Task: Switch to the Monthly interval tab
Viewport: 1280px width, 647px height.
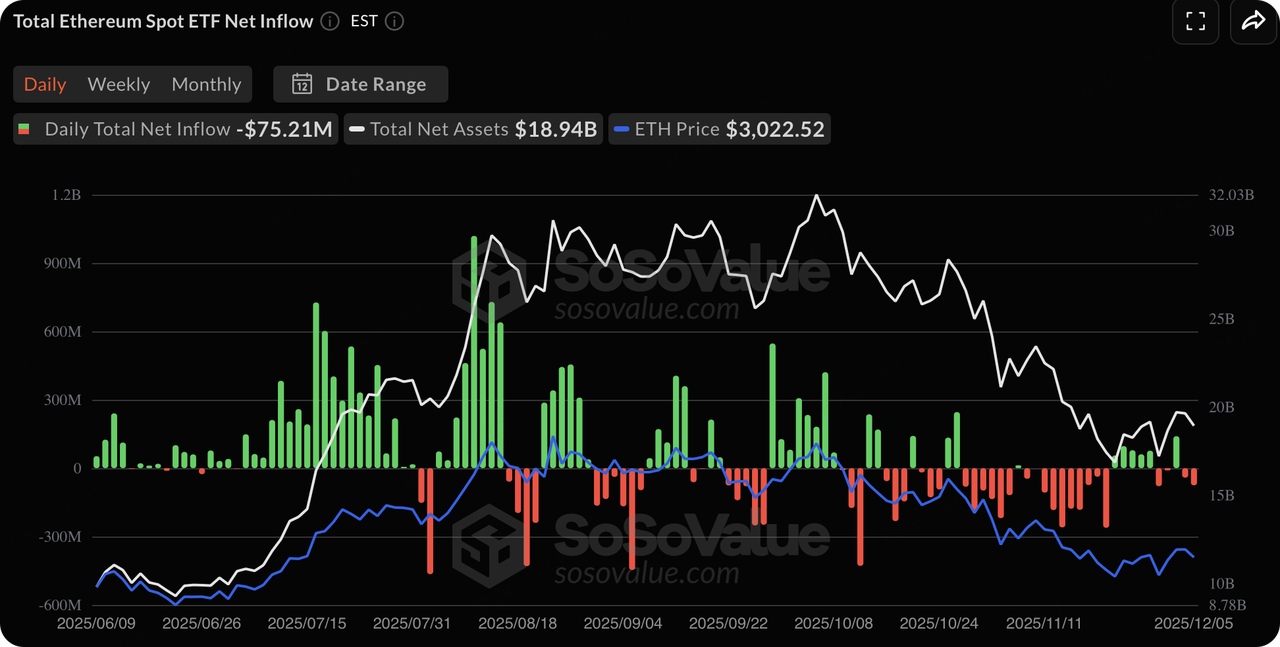Action: pyautogui.click(x=206, y=84)
